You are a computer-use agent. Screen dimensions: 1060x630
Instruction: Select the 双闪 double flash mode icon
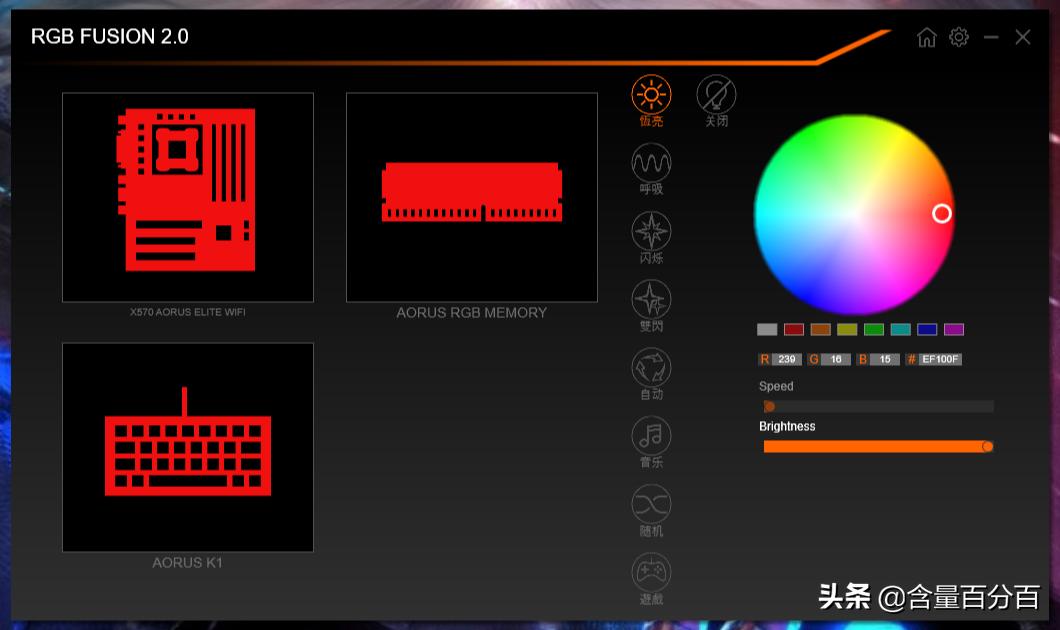pyautogui.click(x=651, y=299)
